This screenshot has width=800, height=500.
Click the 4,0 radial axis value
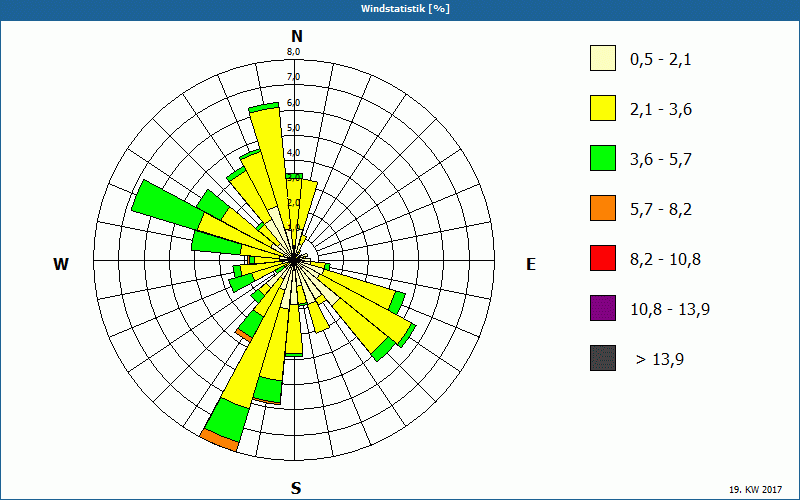(293, 153)
